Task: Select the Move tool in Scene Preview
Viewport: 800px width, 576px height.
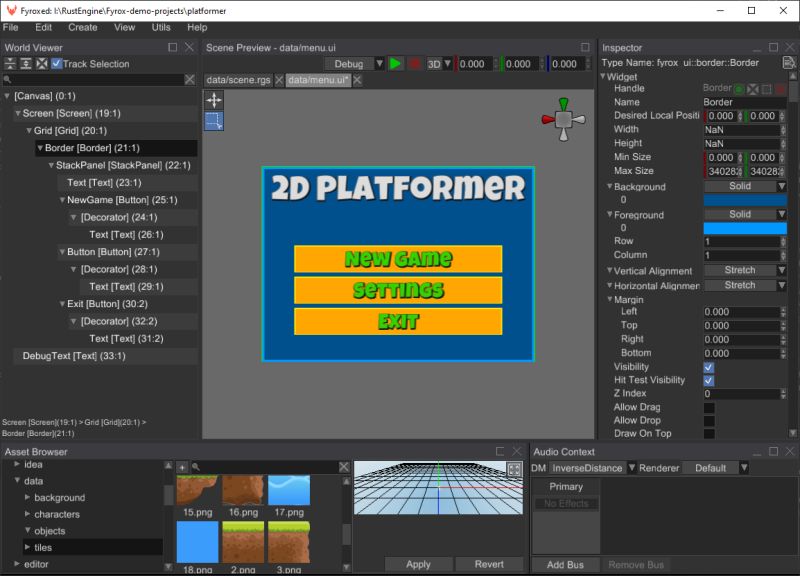Action: point(214,99)
